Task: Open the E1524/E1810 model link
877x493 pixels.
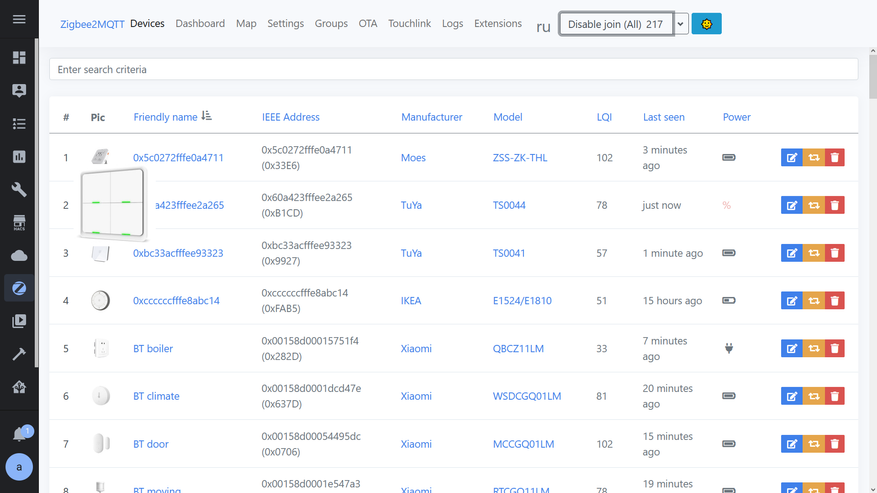Action: point(521,301)
